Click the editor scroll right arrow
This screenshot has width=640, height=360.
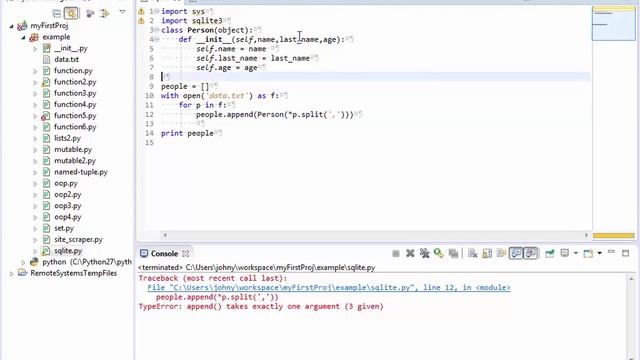(586, 235)
